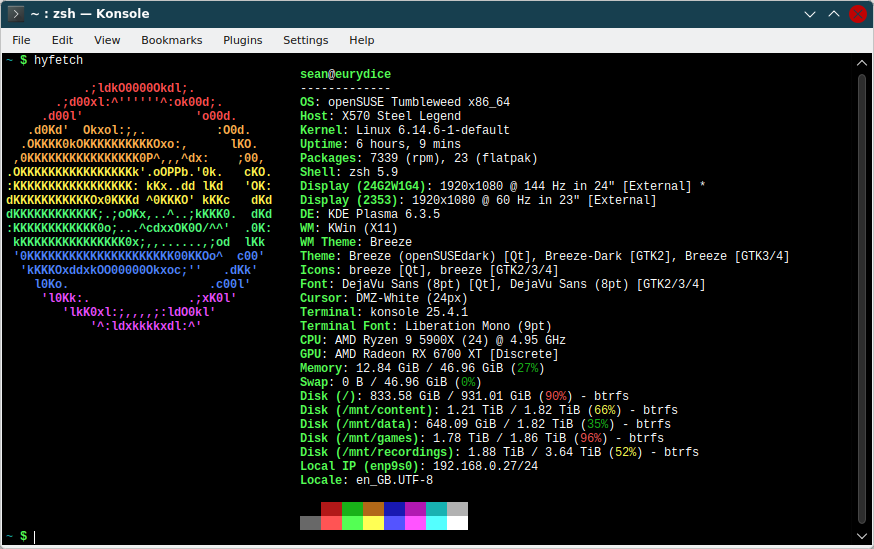Viewport: 874px width, 549px height.
Task: Click the 'Disk (/mnt/recordings)' label
Action: point(377,452)
